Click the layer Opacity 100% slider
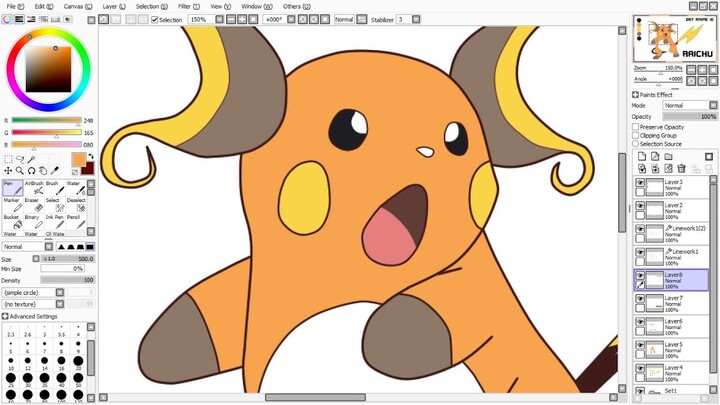Viewport: 720px width, 405px height. [x=690, y=117]
